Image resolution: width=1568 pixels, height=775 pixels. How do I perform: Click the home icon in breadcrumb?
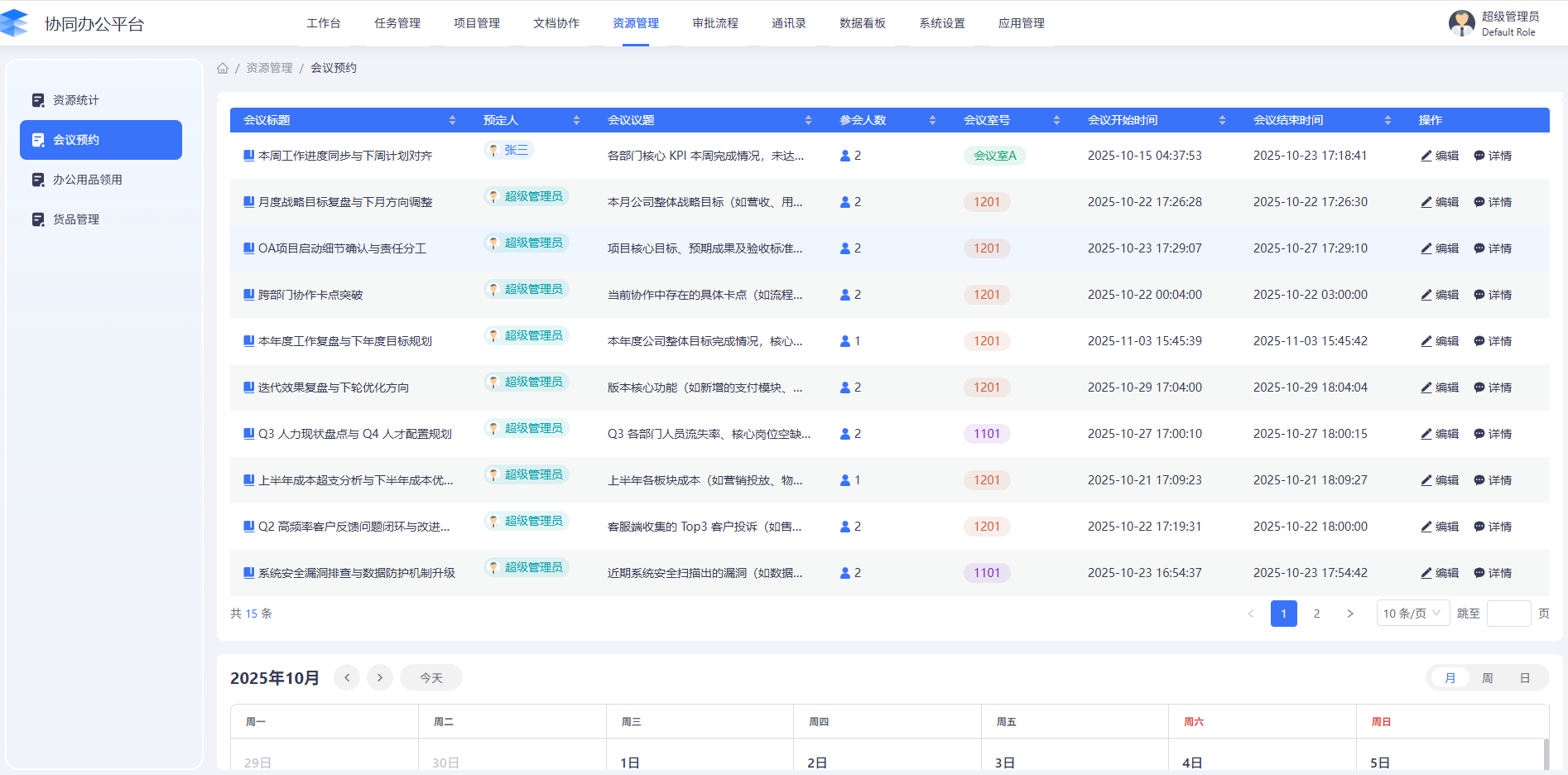(x=223, y=68)
